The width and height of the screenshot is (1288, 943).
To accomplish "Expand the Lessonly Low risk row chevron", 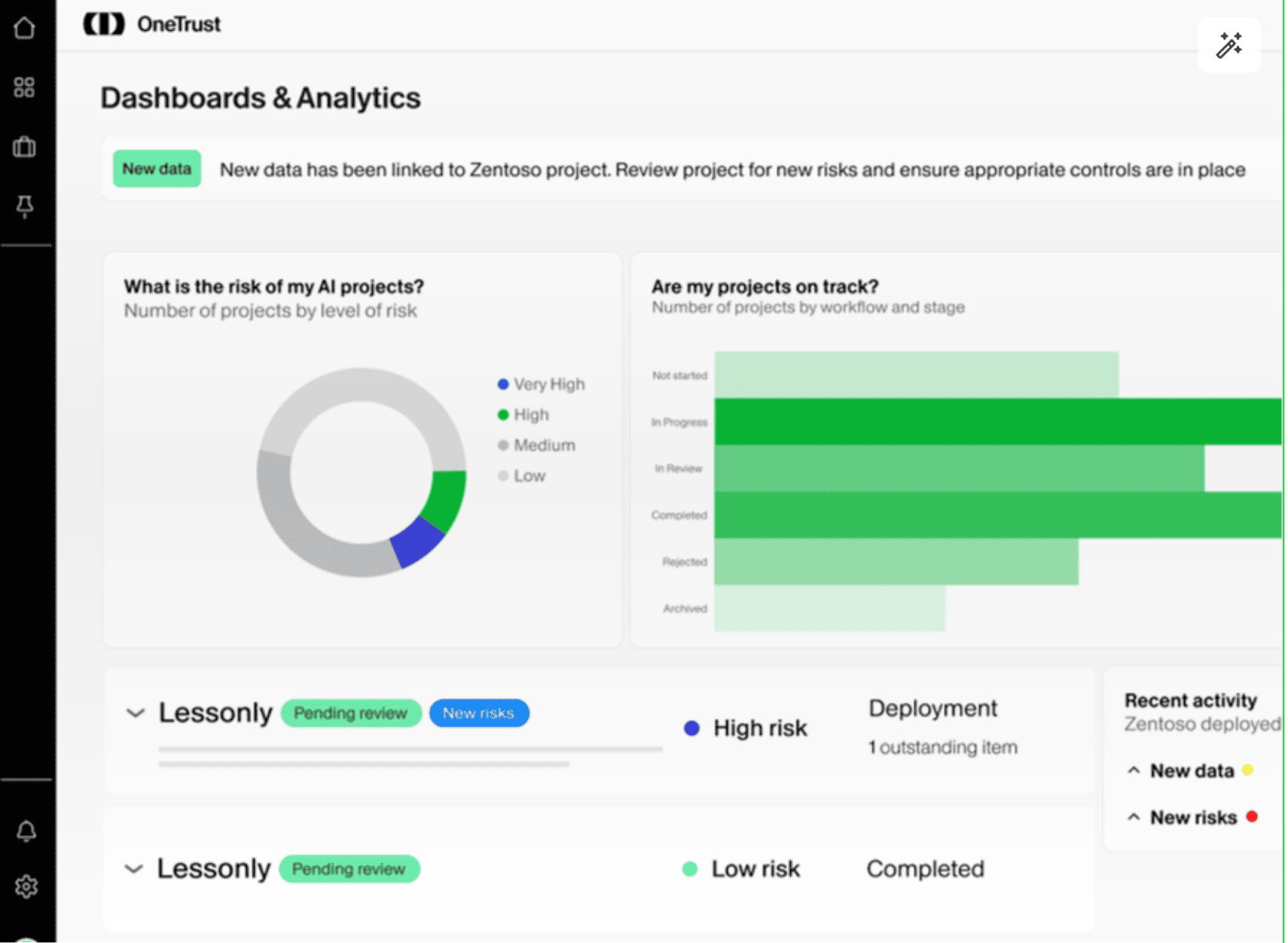I will pyautogui.click(x=134, y=868).
